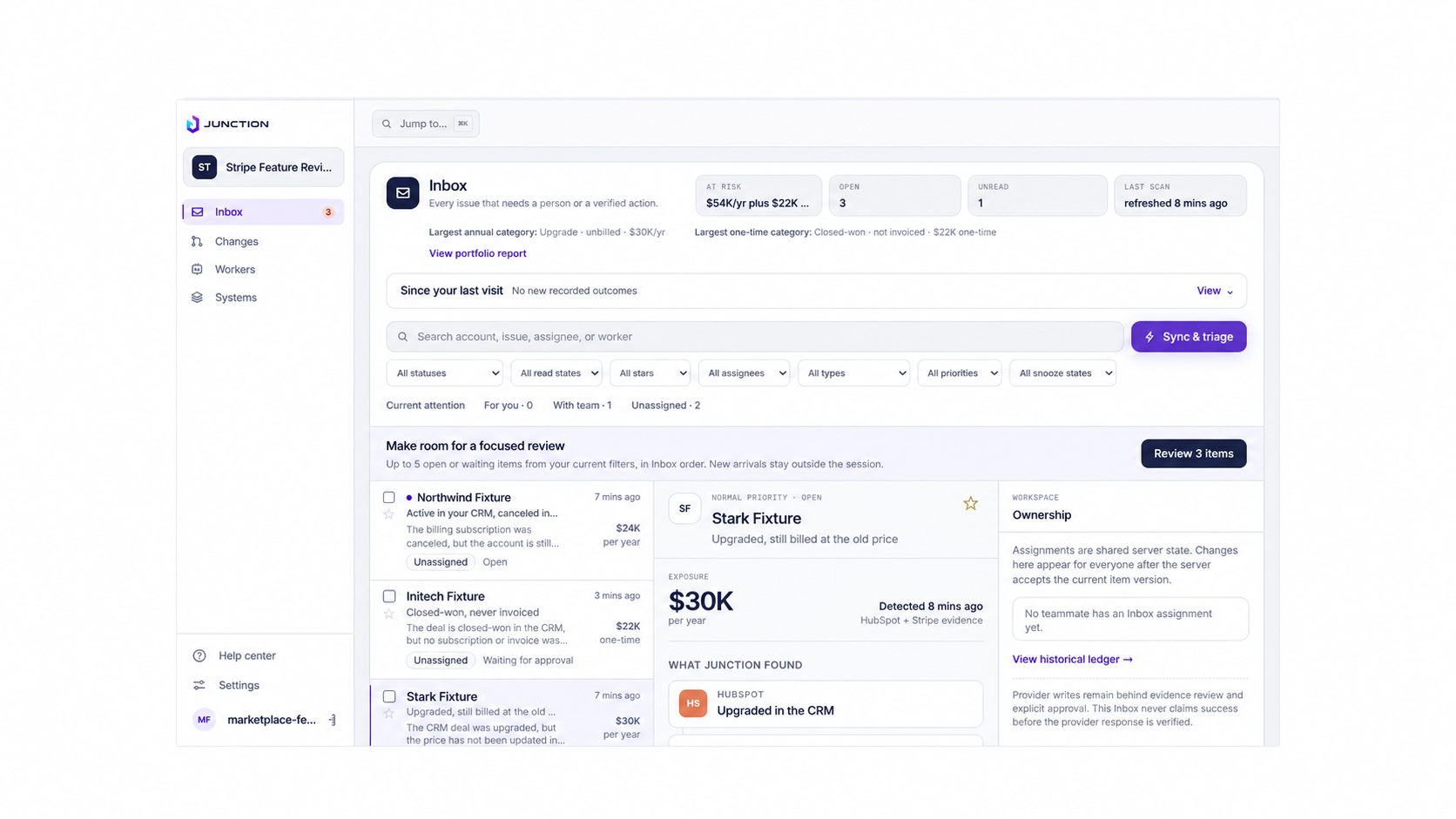Open the All assignees dropdown

(x=744, y=373)
